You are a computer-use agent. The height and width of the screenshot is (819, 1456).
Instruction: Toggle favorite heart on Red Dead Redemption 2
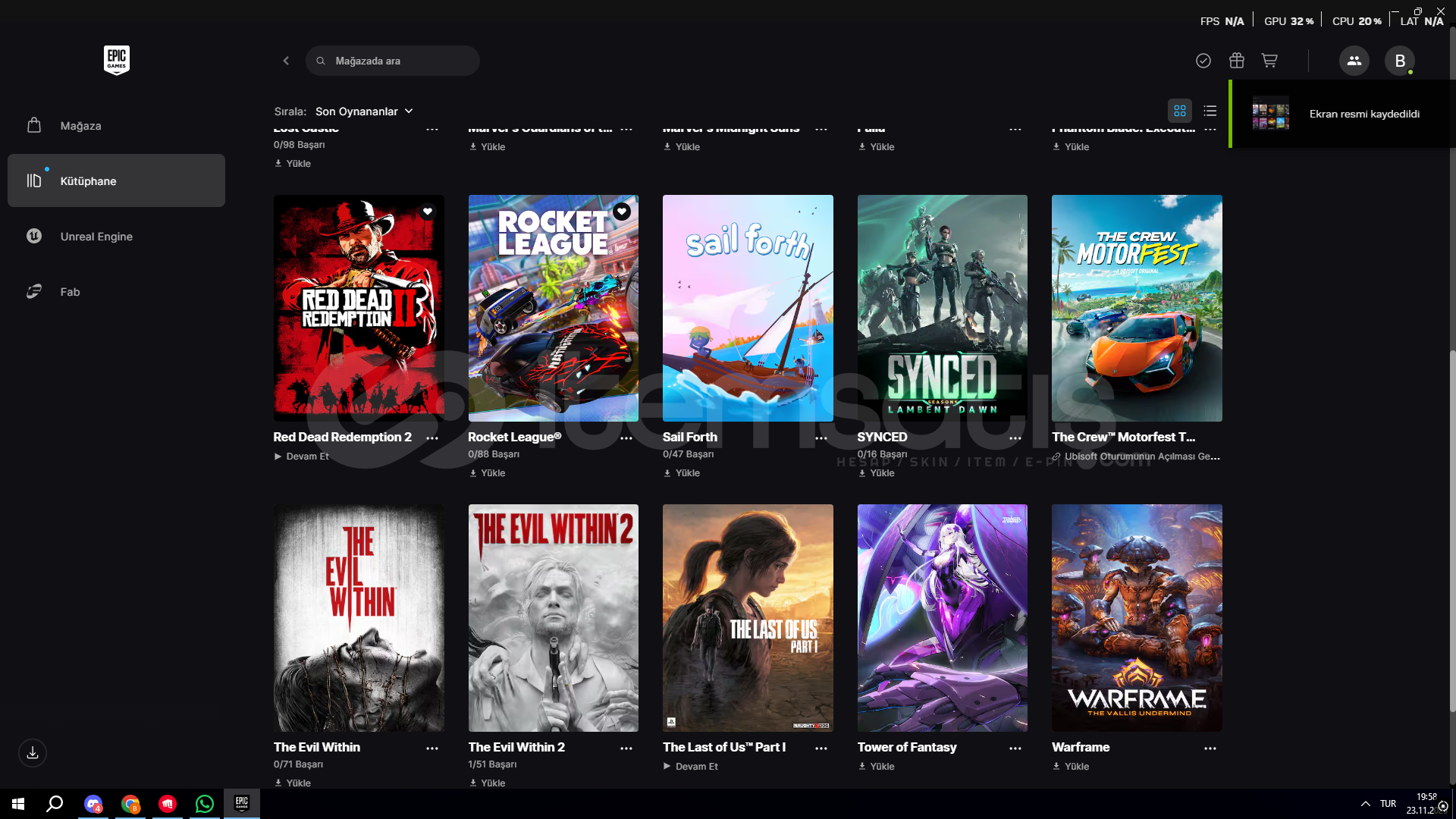[x=428, y=212]
